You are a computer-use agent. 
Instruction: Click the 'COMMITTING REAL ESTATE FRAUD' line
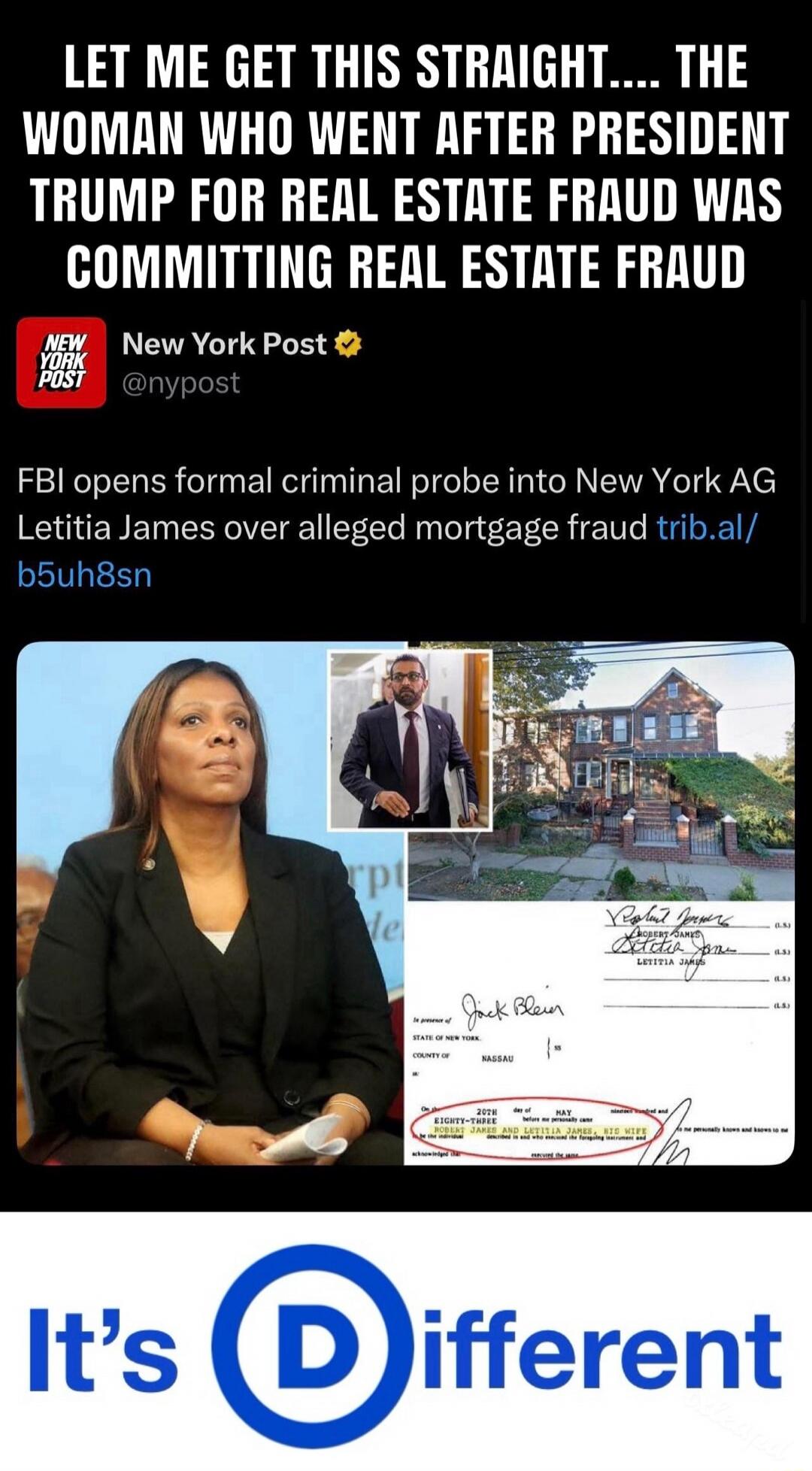406,265
